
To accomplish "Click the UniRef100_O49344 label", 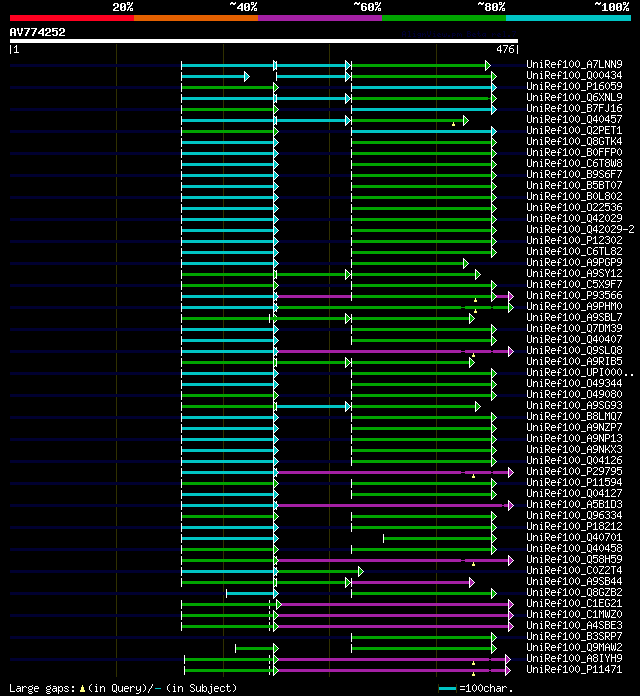I will pos(574,383).
